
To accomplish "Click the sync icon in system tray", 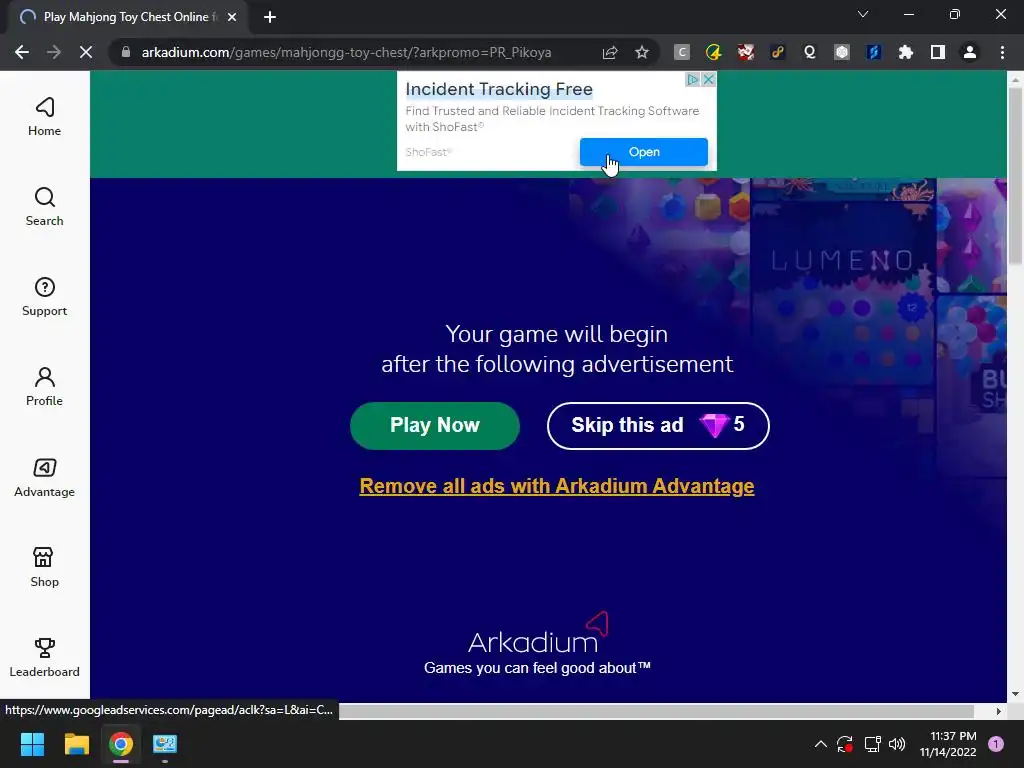I will (845, 744).
